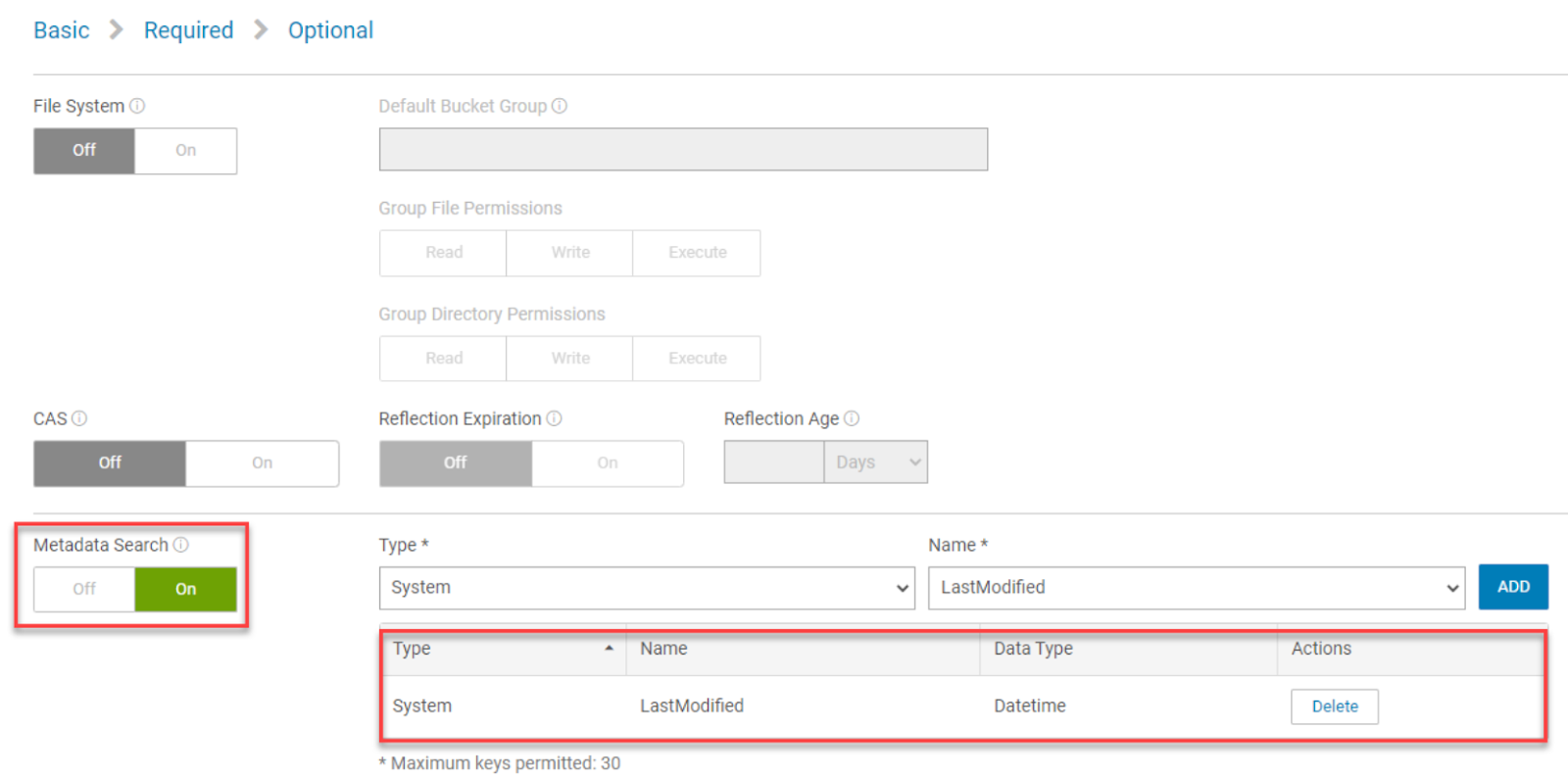Click the File System info icon
This screenshot has height=778, width=1568.
(137, 106)
